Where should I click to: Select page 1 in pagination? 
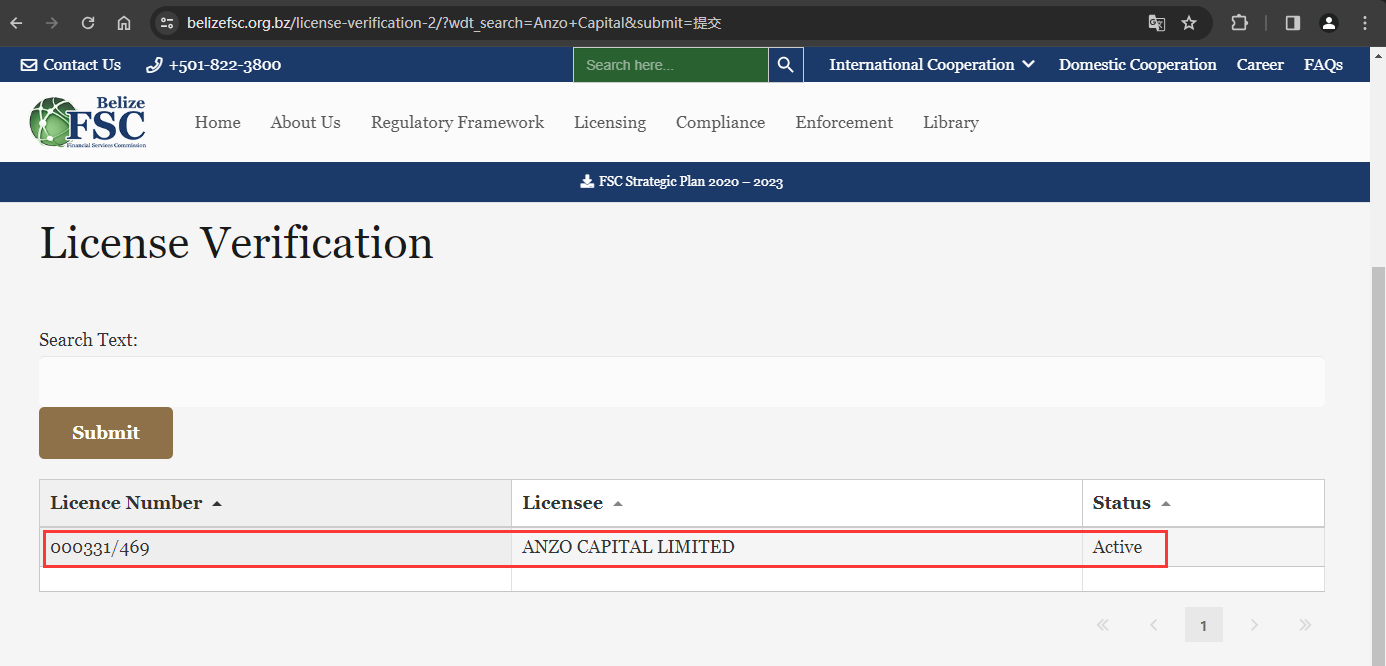pyautogui.click(x=1203, y=625)
